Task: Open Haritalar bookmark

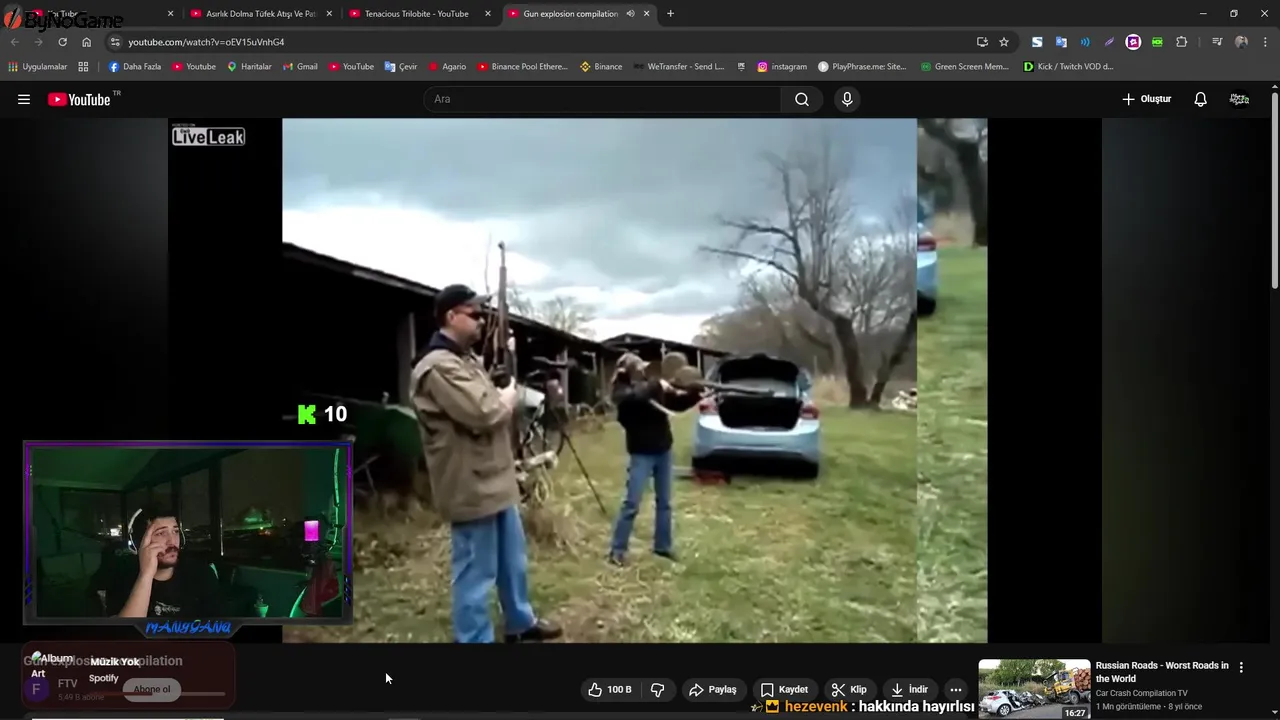Action: pos(250,67)
